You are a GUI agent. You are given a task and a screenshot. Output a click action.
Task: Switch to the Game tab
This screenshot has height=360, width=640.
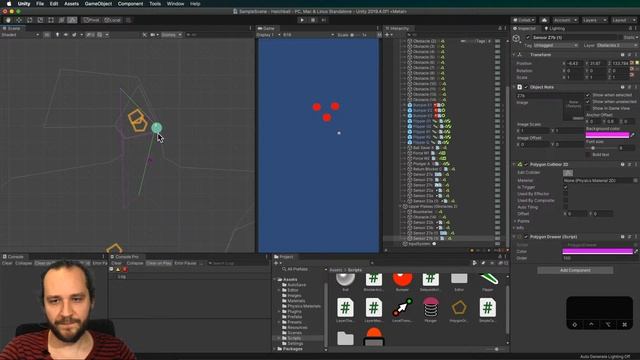tap(267, 28)
